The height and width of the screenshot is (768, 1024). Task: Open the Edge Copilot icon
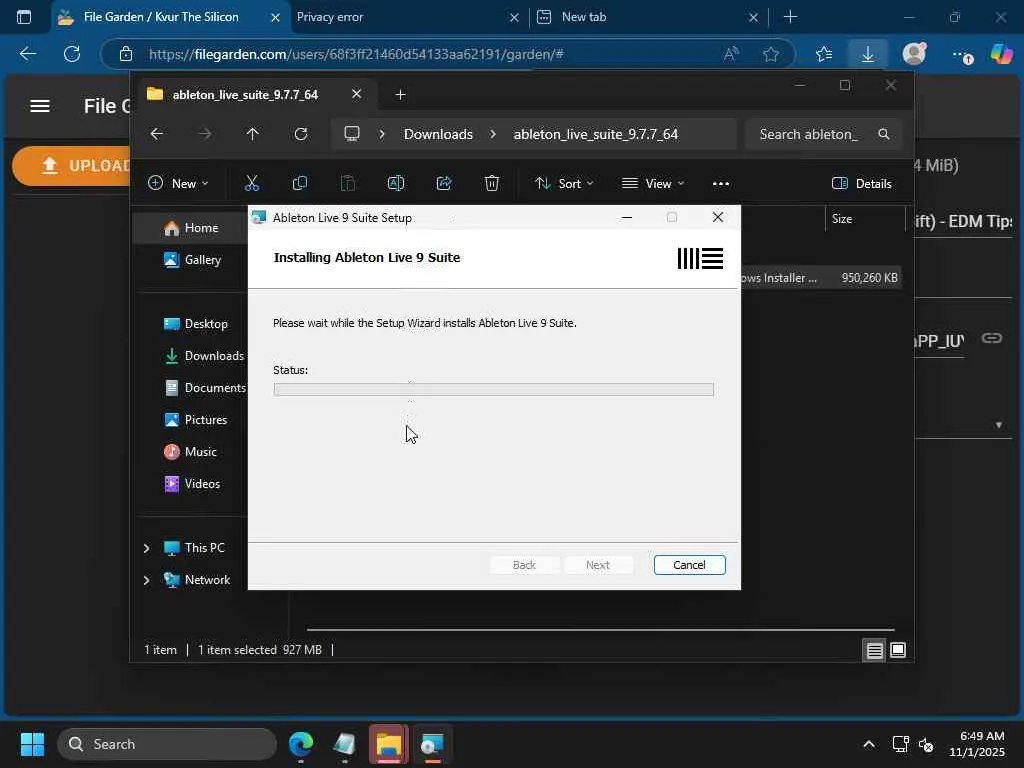pos(1001,54)
